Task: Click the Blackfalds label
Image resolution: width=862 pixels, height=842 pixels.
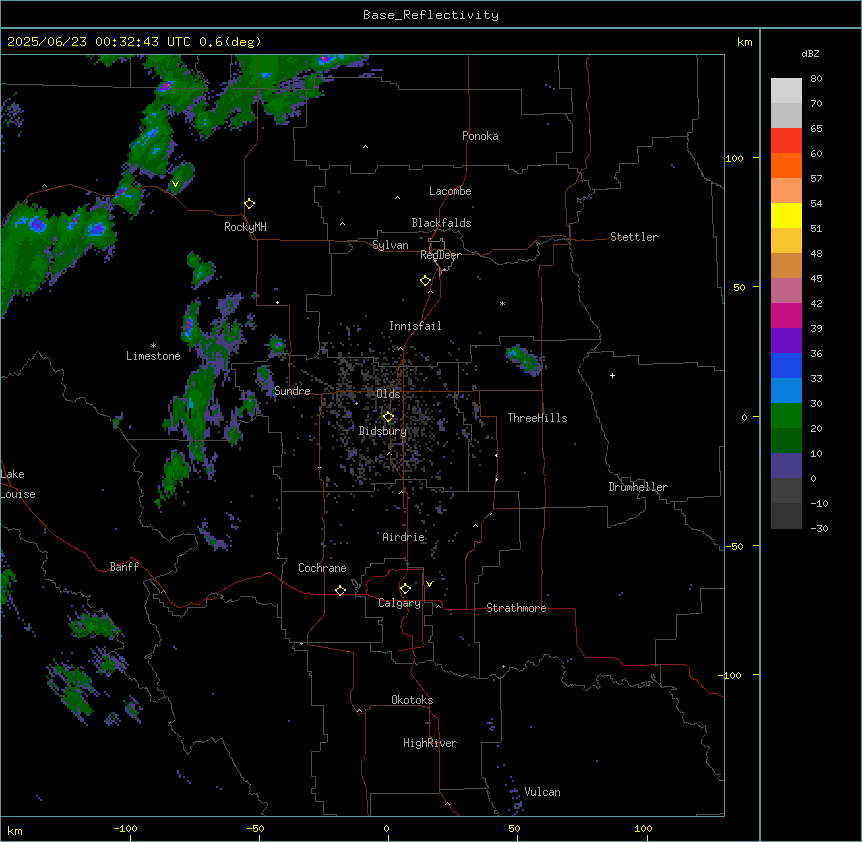Action: click(441, 223)
